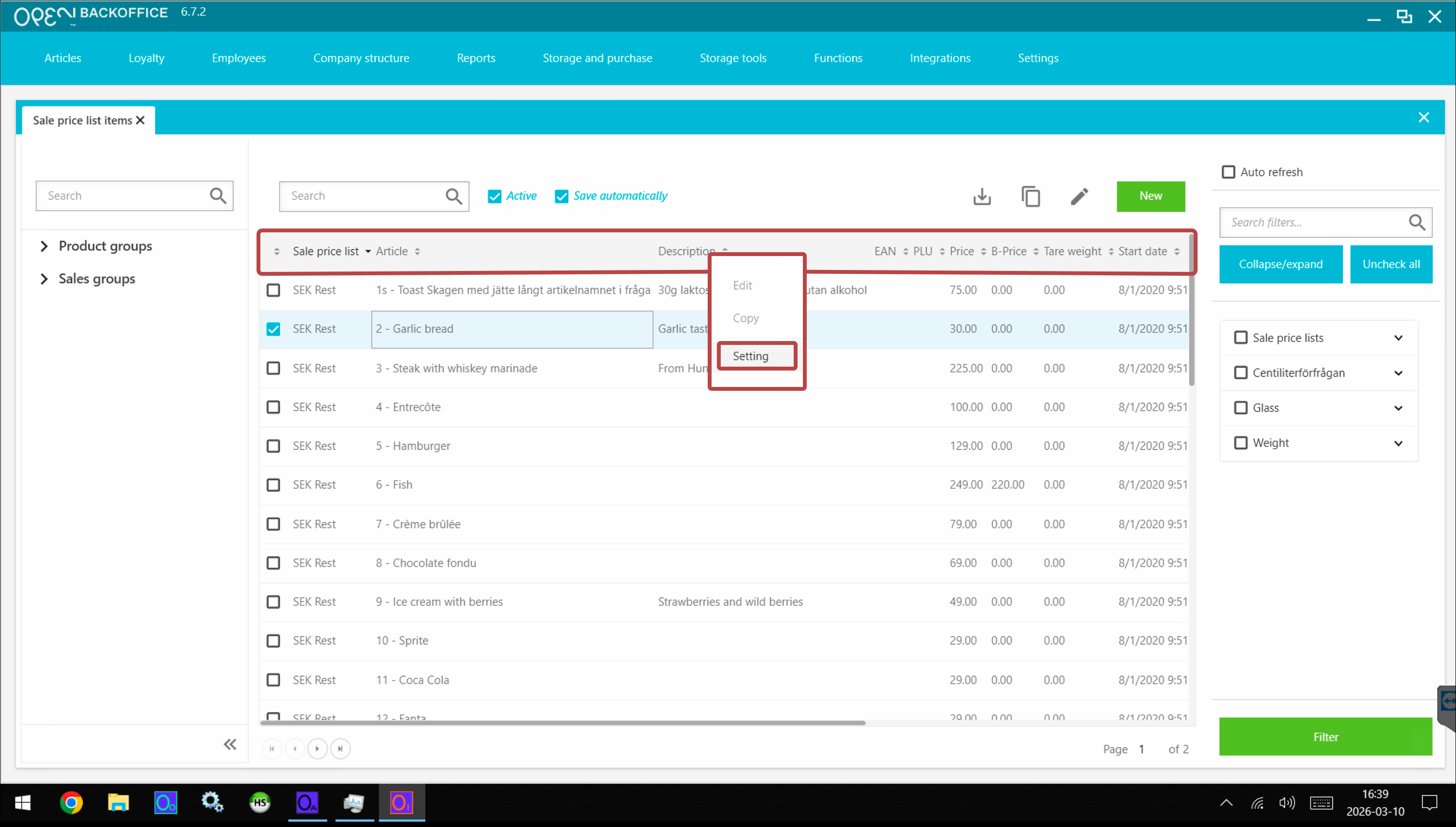Click the copy documents icon
This screenshot has height=827, width=1456.
point(1030,197)
